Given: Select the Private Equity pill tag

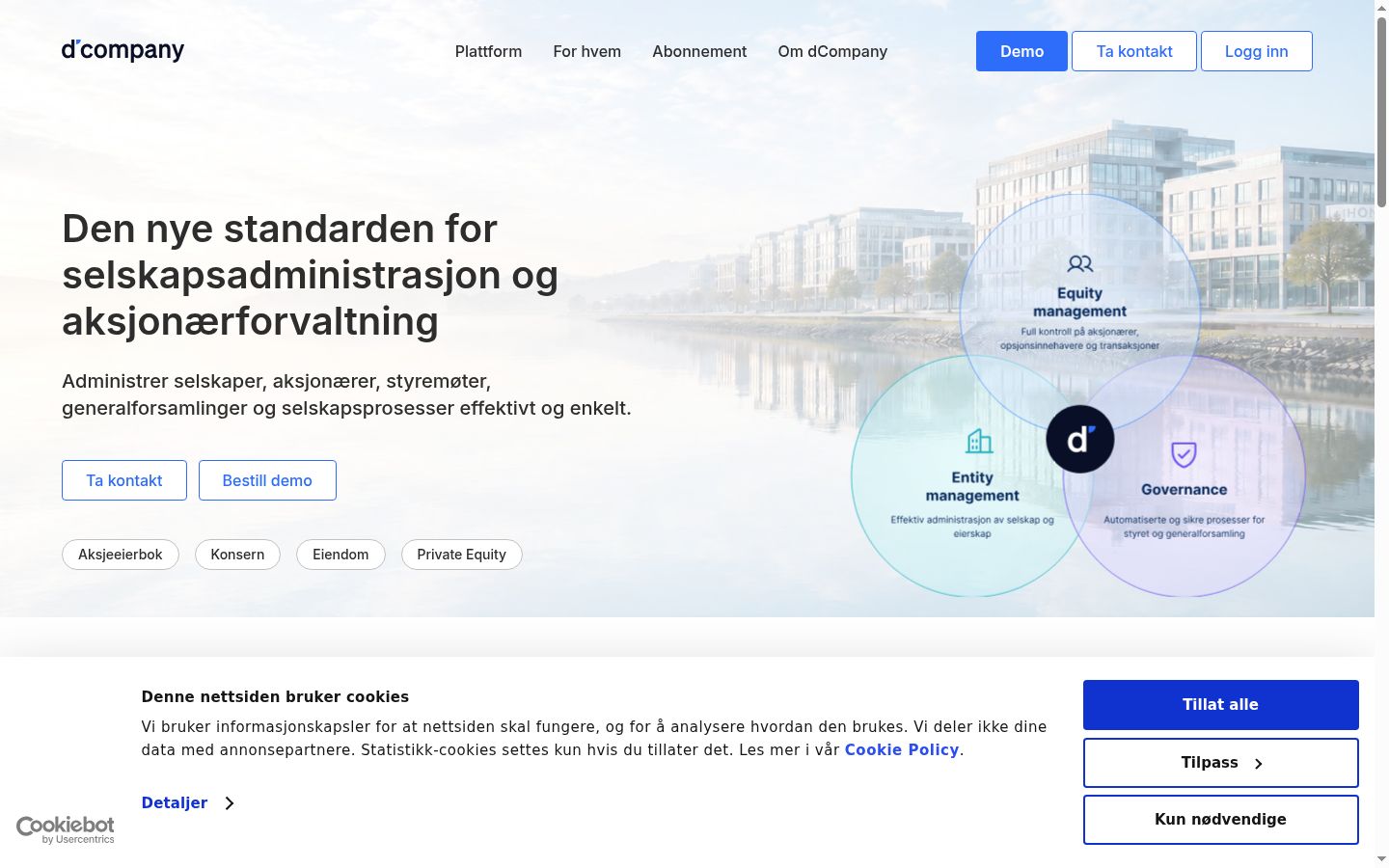Looking at the screenshot, I should 461,555.
